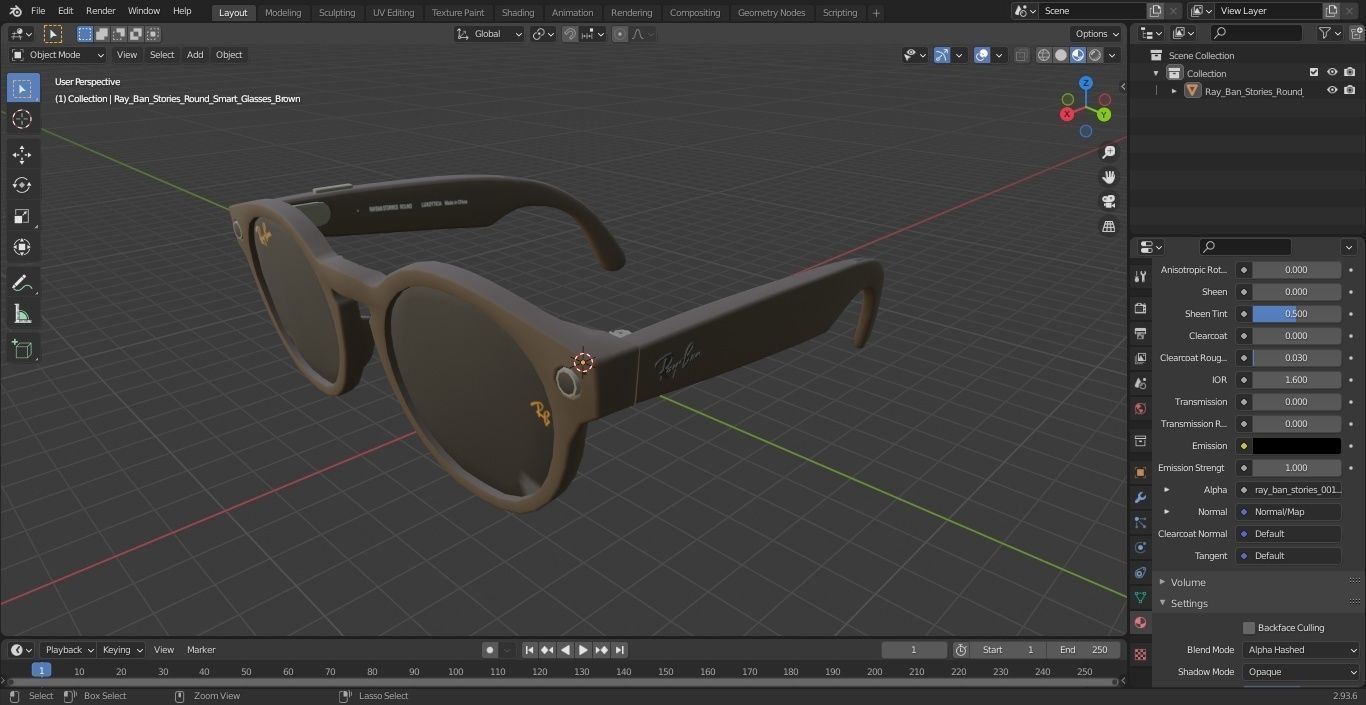This screenshot has width=1366, height=705.
Task: Click the IOR 1.600 value field
Action: click(1296, 380)
